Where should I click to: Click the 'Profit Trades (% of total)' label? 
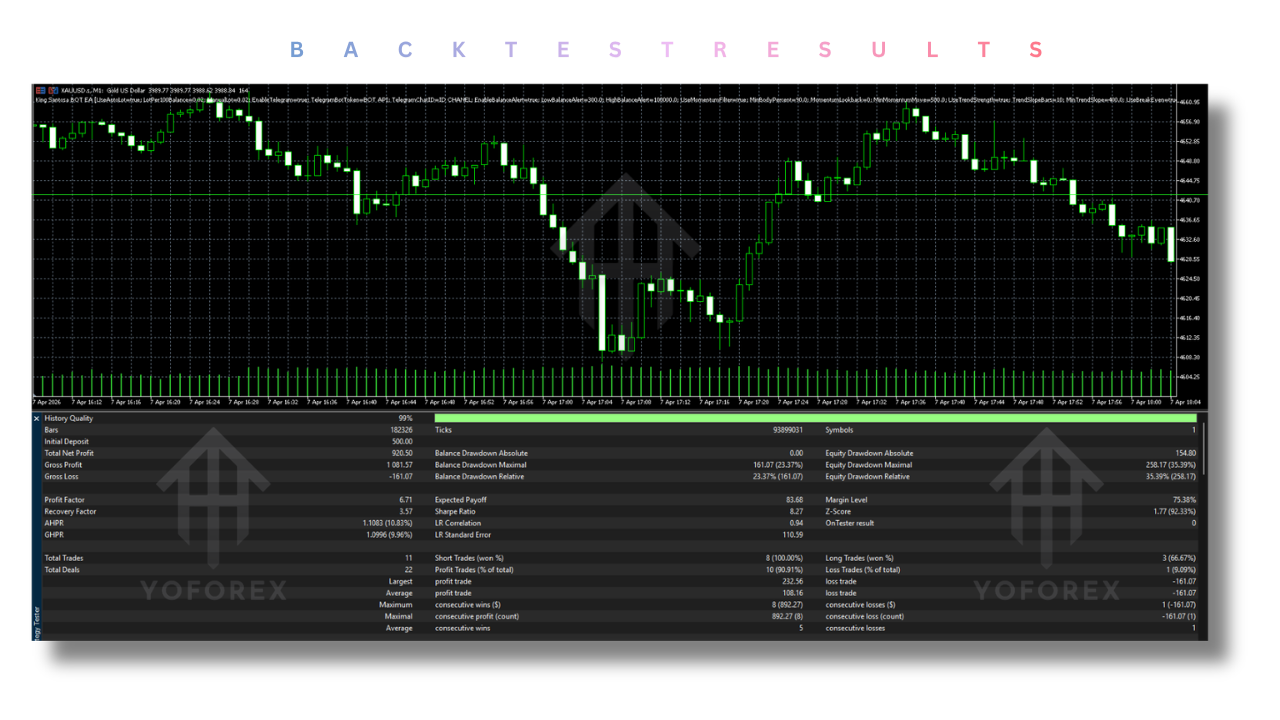click(474, 570)
